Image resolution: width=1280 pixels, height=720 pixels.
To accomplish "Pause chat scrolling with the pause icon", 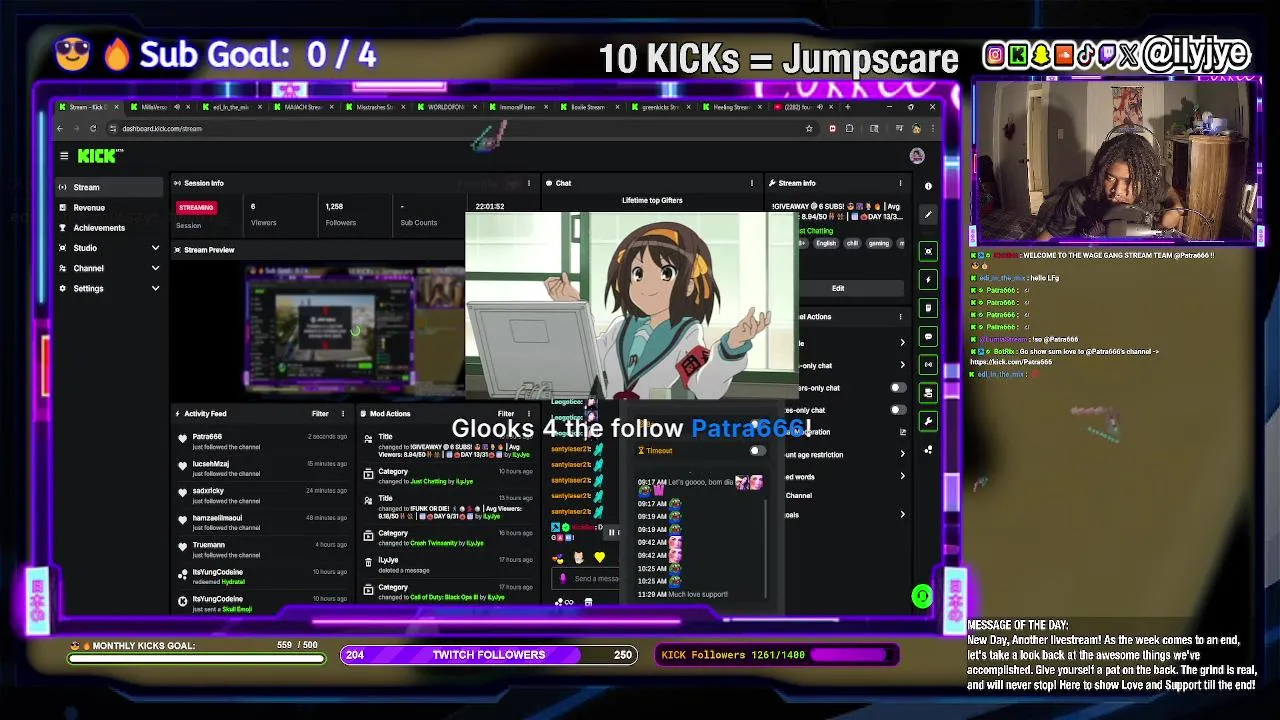I will point(611,532).
